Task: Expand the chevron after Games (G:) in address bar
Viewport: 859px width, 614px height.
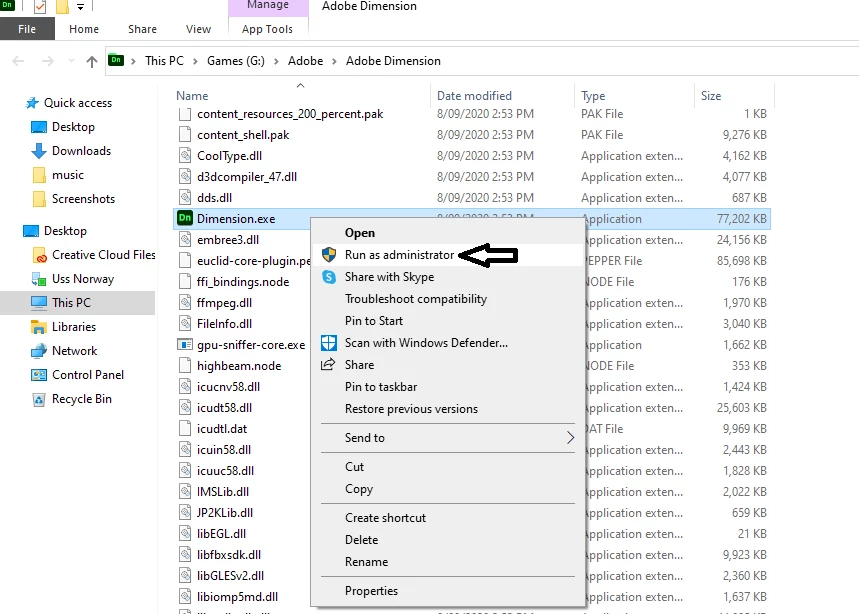Action: coord(276,61)
